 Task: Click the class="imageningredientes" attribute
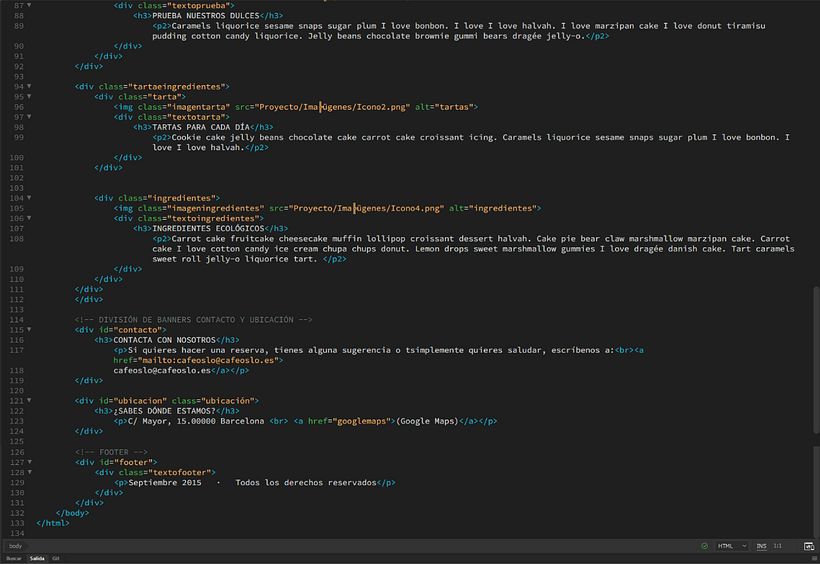click(x=201, y=208)
